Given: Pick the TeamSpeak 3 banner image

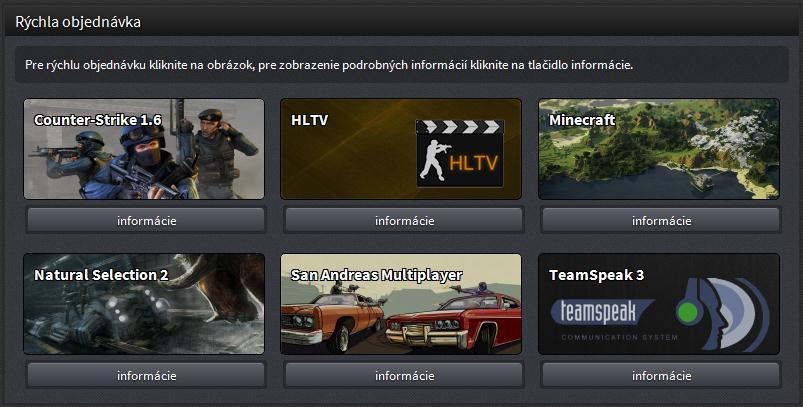Looking at the screenshot, I should (659, 304).
